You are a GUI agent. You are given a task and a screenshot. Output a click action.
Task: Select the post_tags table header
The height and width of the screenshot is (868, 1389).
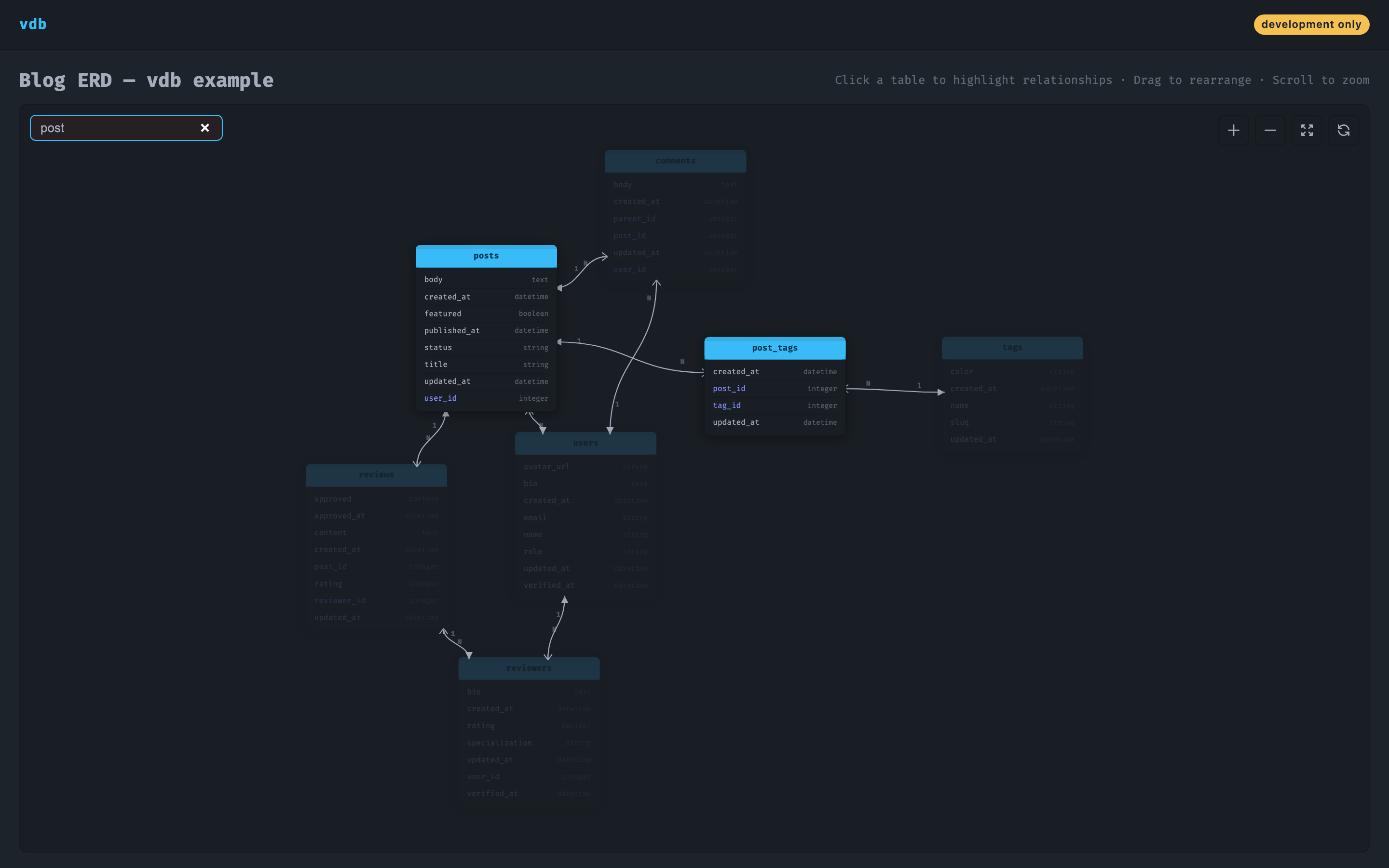coord(774,348)
